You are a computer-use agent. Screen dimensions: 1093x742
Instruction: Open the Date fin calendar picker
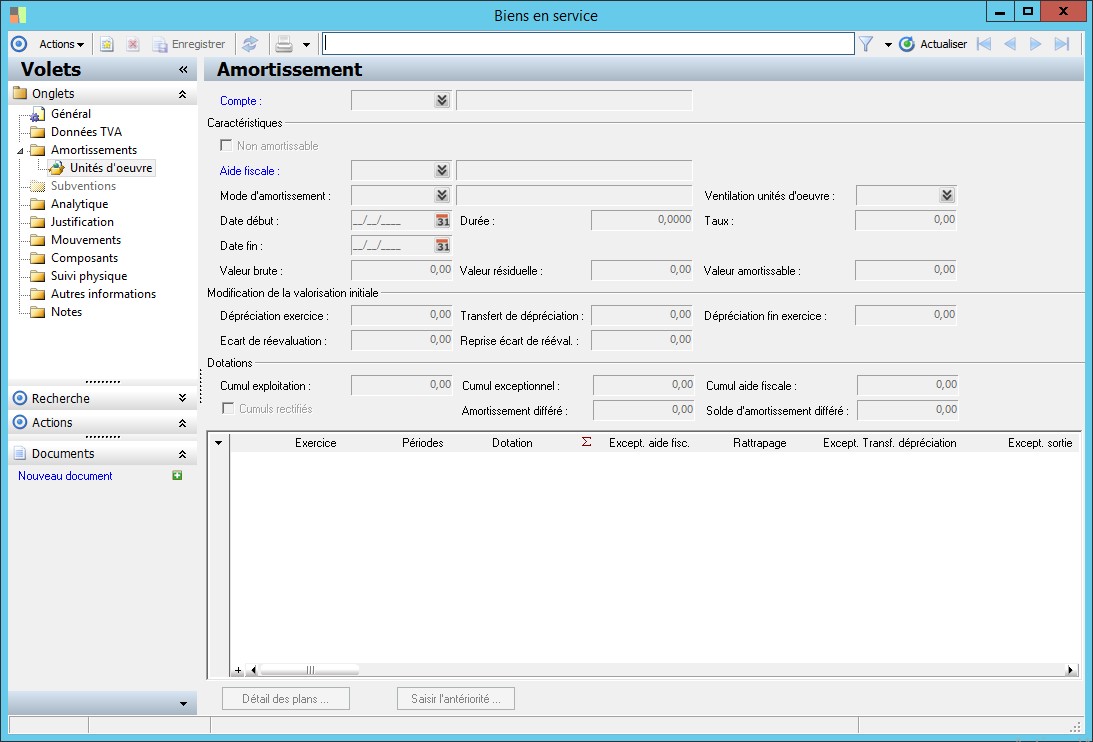pyautogui.click(x=443, y=245)
